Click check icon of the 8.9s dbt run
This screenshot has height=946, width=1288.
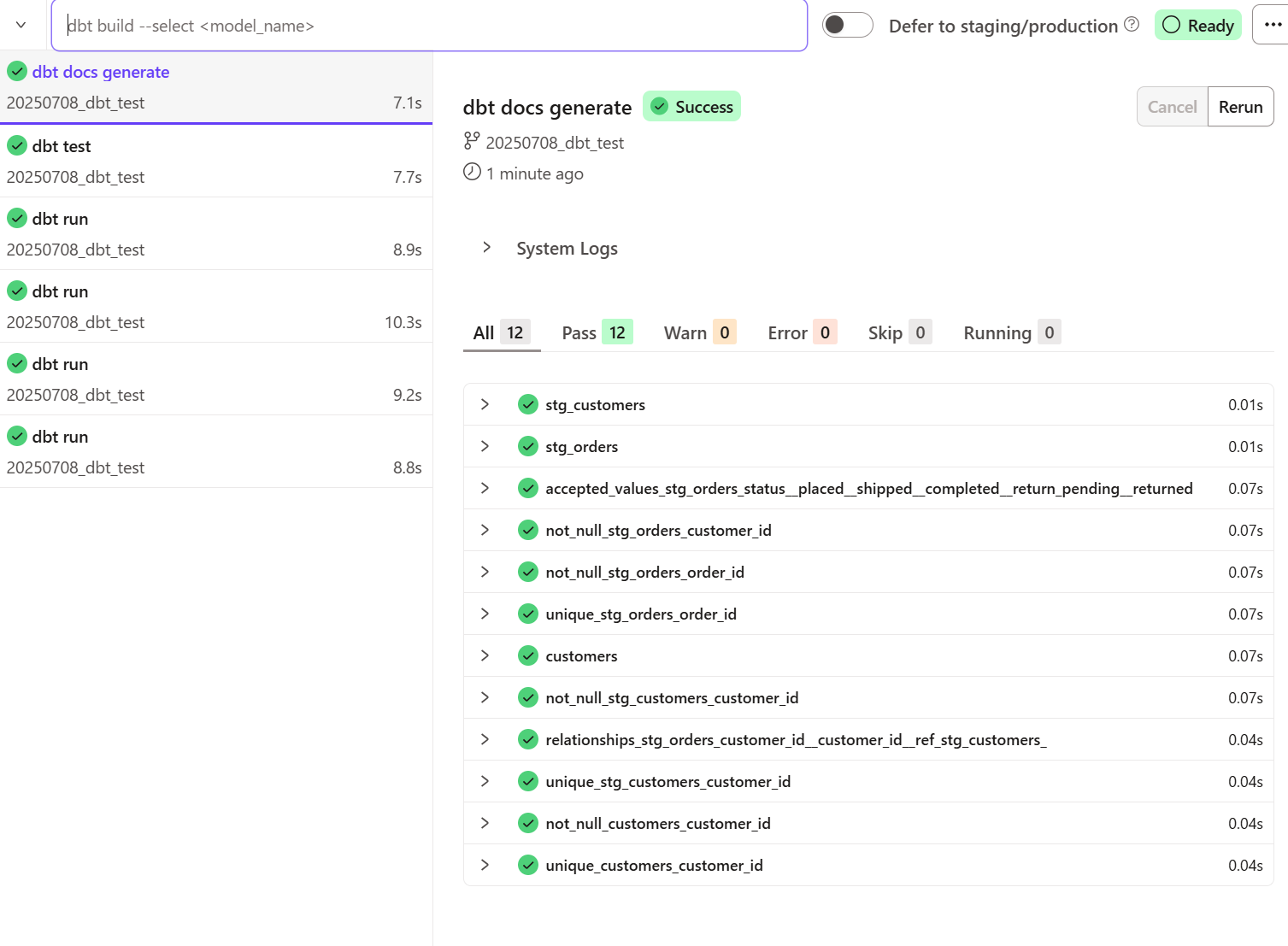click(x=17, y=218)
